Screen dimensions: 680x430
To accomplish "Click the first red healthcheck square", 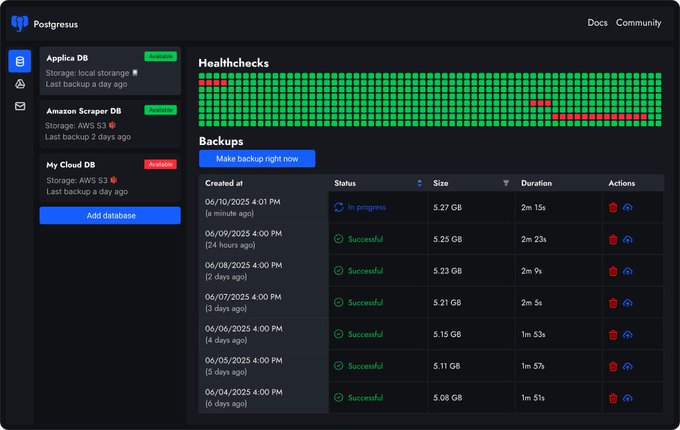I will click(x=202, y=83).
